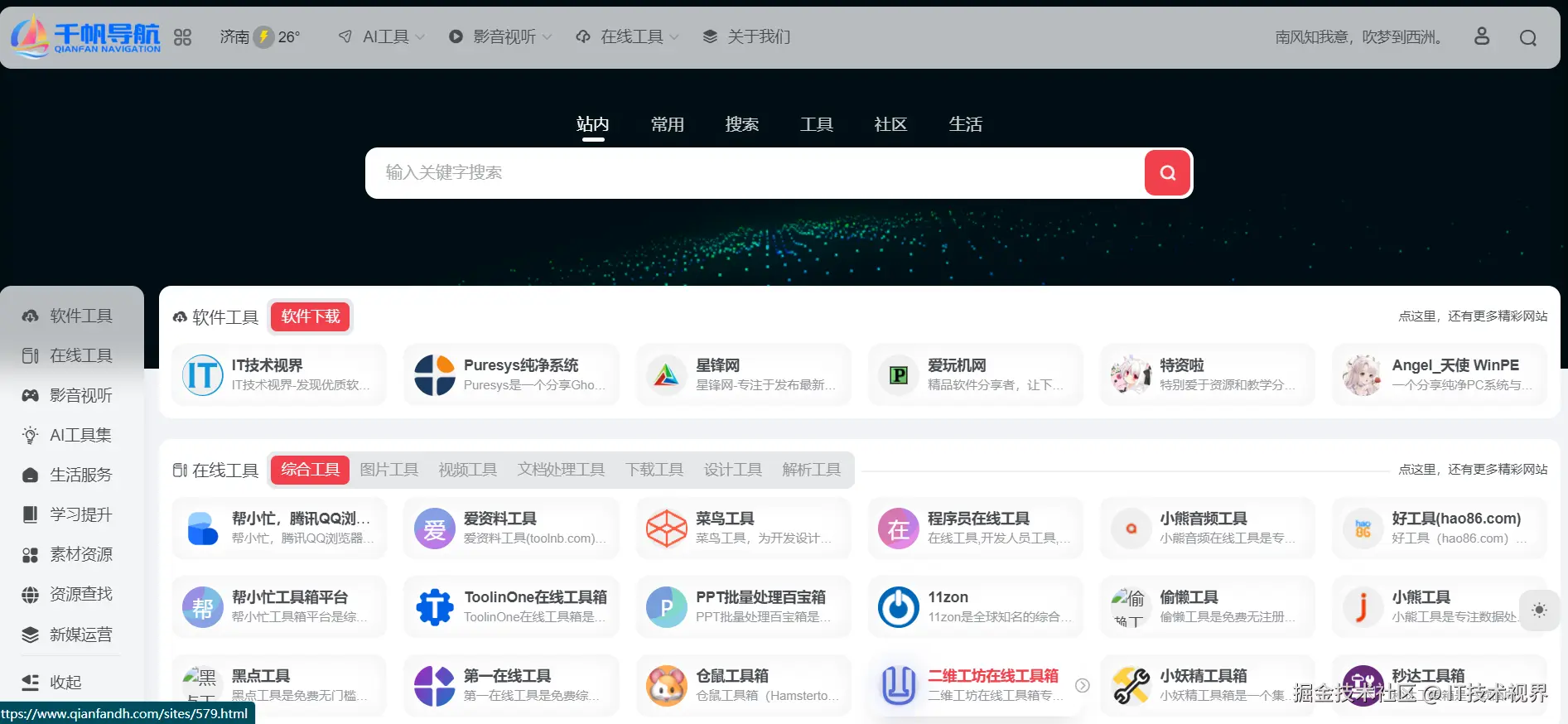Click the more-sites link in 软件工具 section
This screenshot has height=724, width=1568.
(1473, 316)
